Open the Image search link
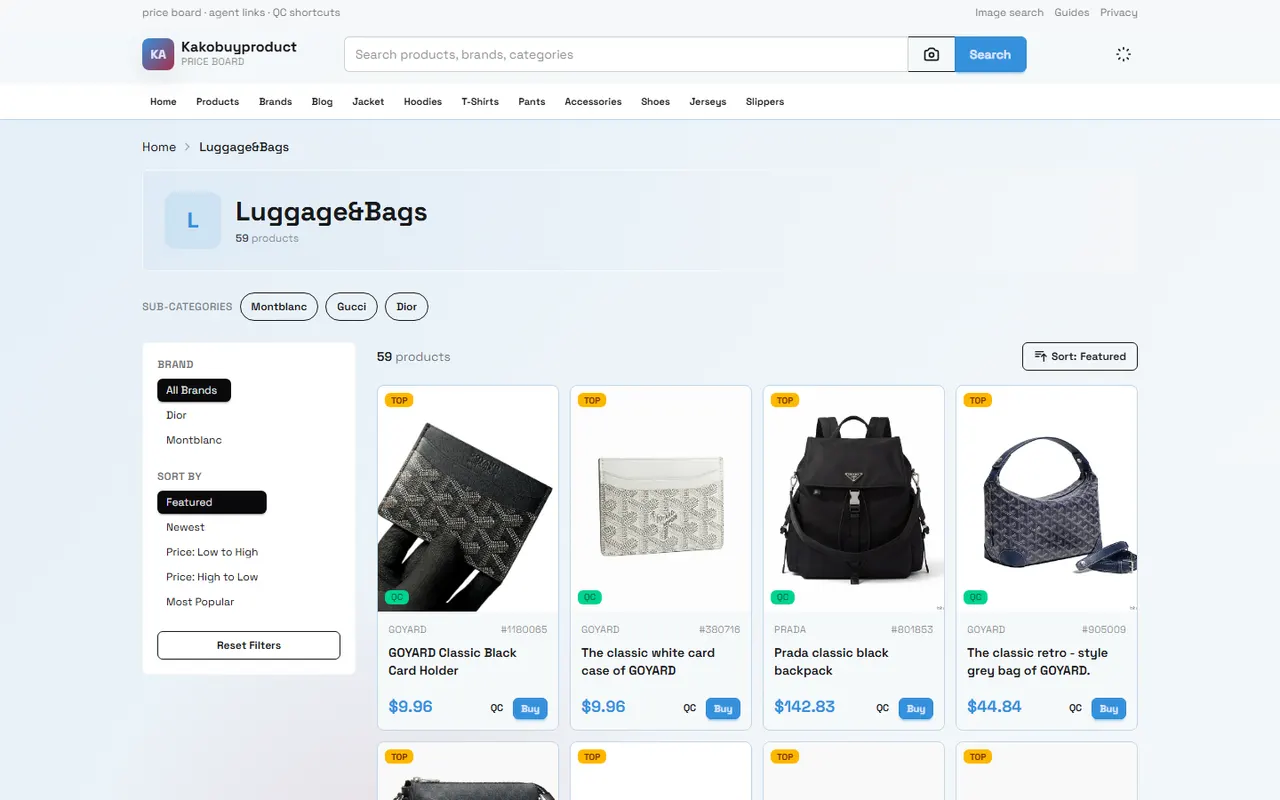Viewport: 1280px width, 800px height. pos(1009,13)
